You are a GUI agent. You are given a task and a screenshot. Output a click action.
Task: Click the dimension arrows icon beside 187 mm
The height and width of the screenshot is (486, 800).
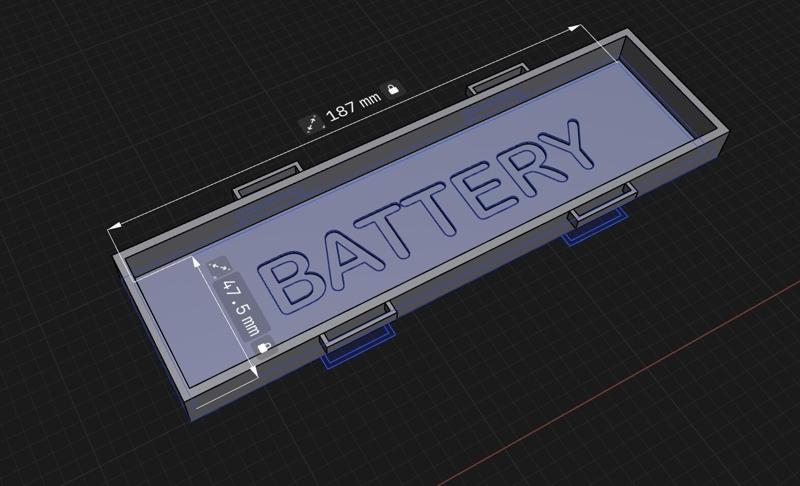pyautogui.click(x=311, y=123)
